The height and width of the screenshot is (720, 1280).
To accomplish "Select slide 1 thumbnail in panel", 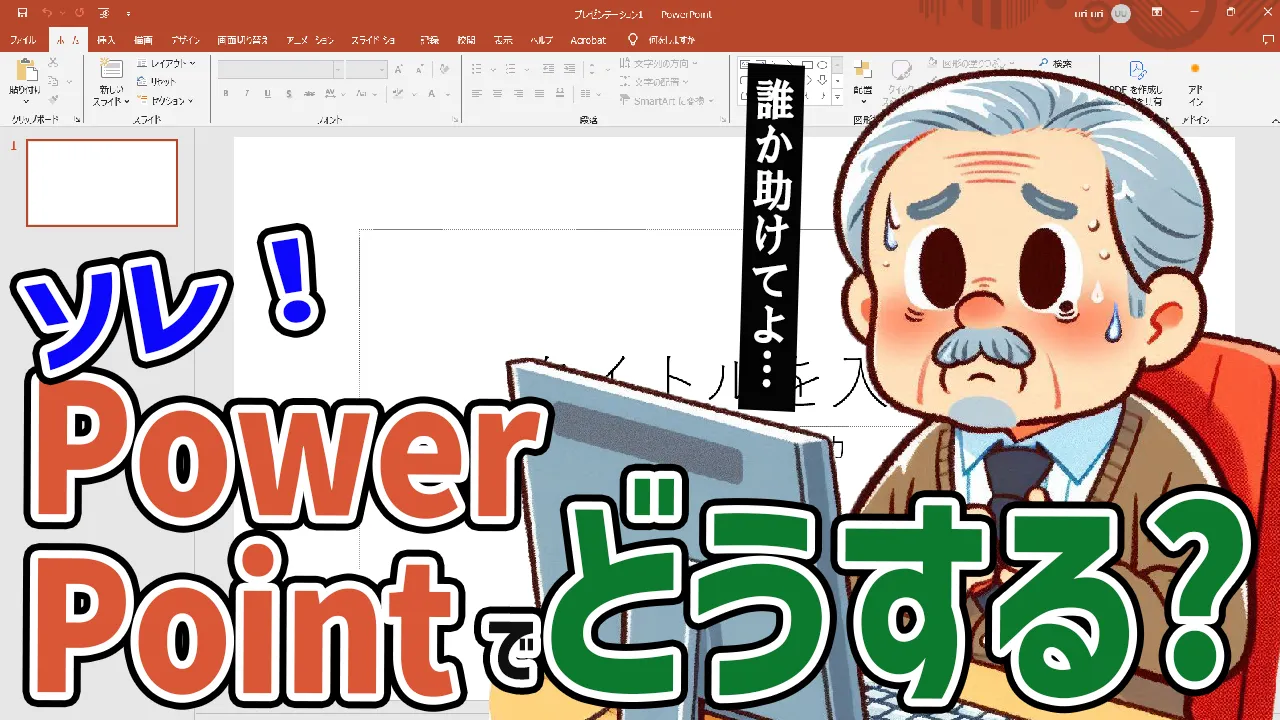I will coord(102,183).
